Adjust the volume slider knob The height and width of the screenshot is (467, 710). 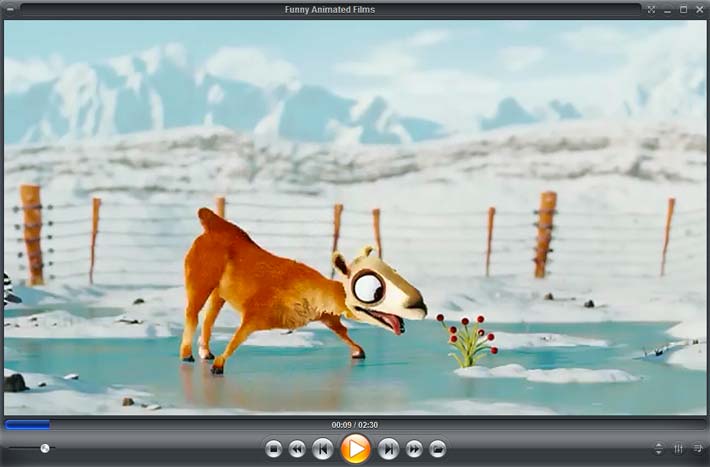click(45, 448)
